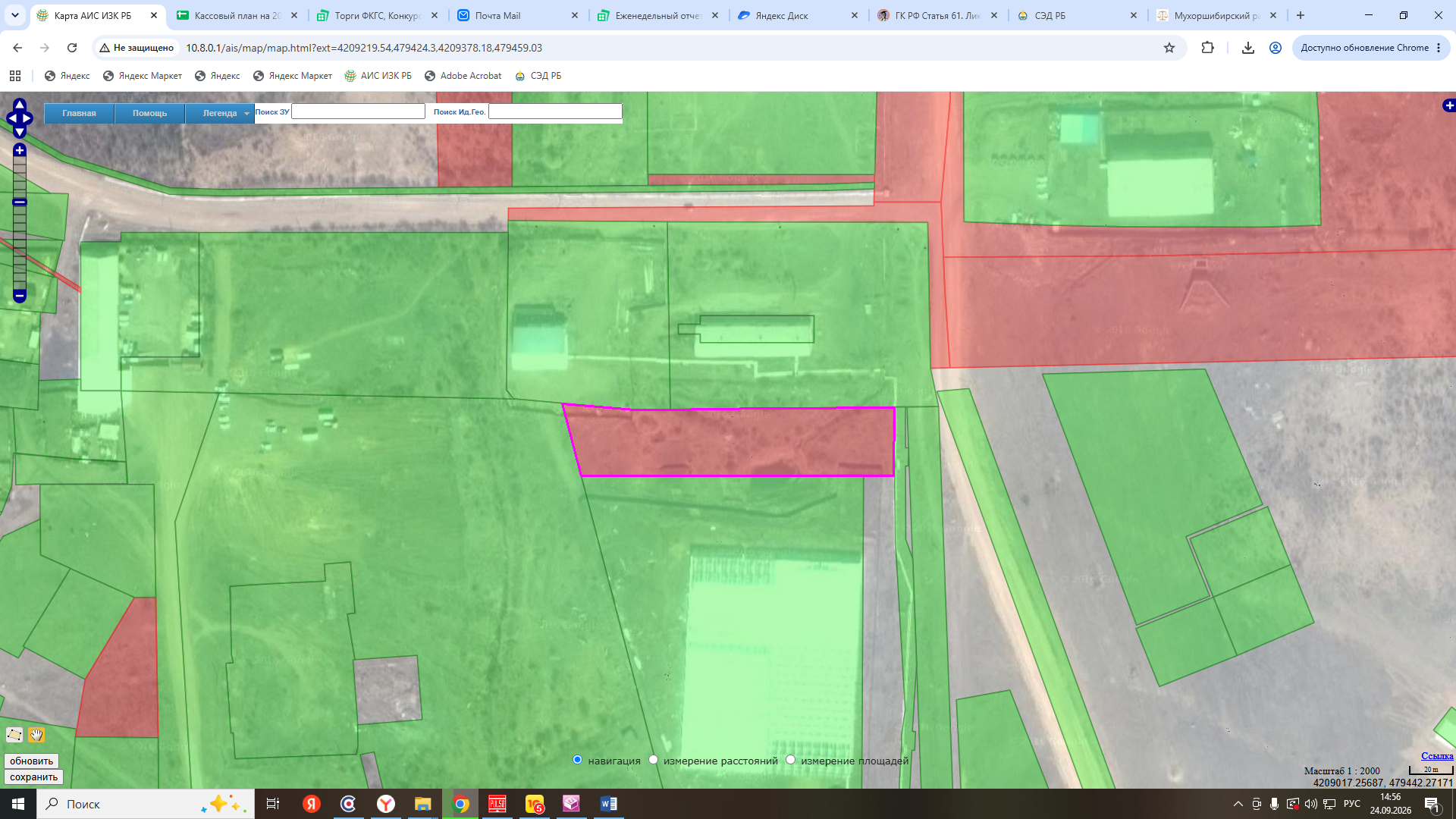Open the Ссылка permalink
The height and width of the screenshot is (819, 1456).
1437,755
